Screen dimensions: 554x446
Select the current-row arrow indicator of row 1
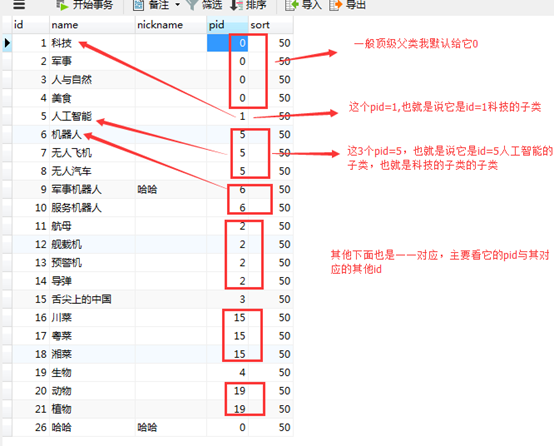pyautogui.click(x=7, y=43)
